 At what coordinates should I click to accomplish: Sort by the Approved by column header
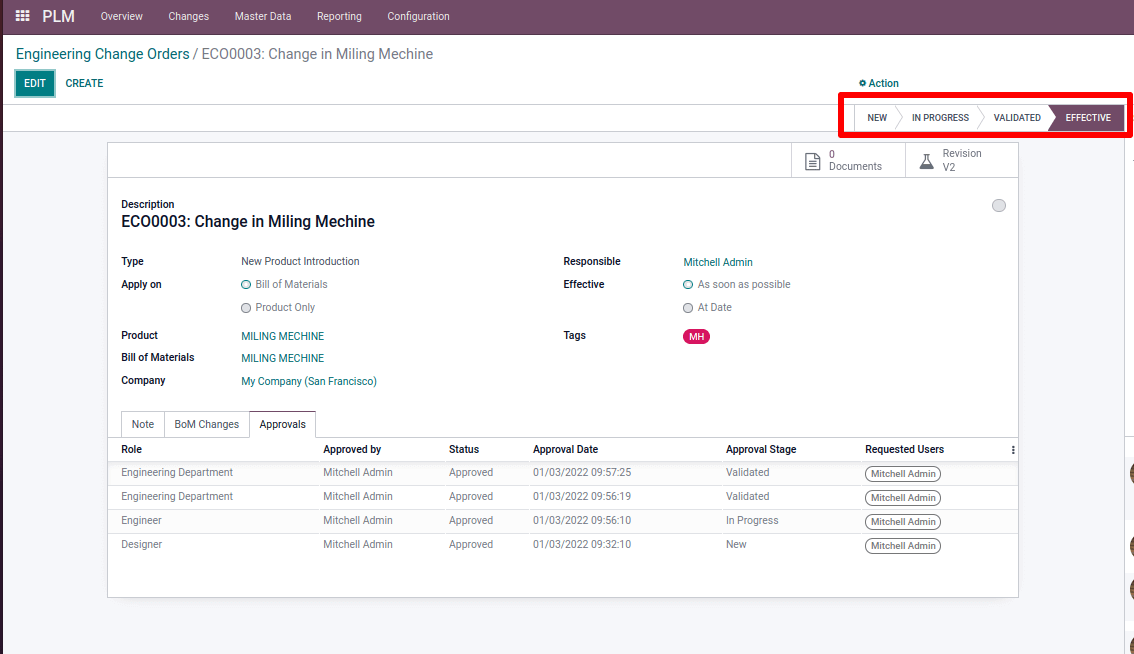[352, 449]
